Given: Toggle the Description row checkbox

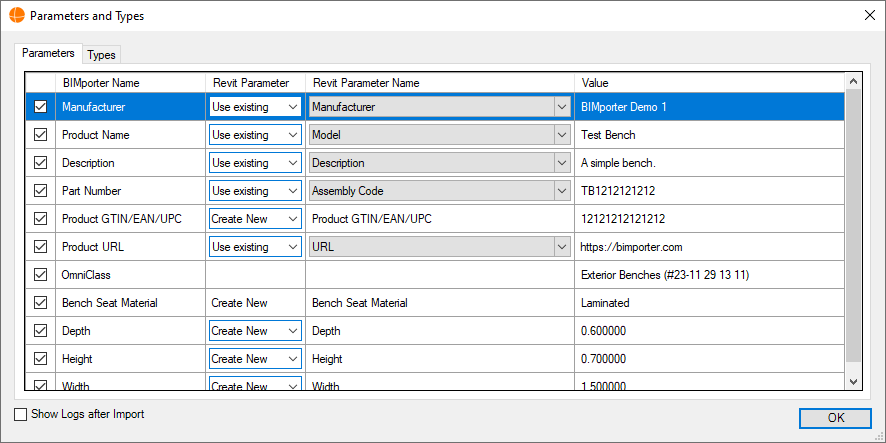Looking at the screenshot, I should click(41, 163).
